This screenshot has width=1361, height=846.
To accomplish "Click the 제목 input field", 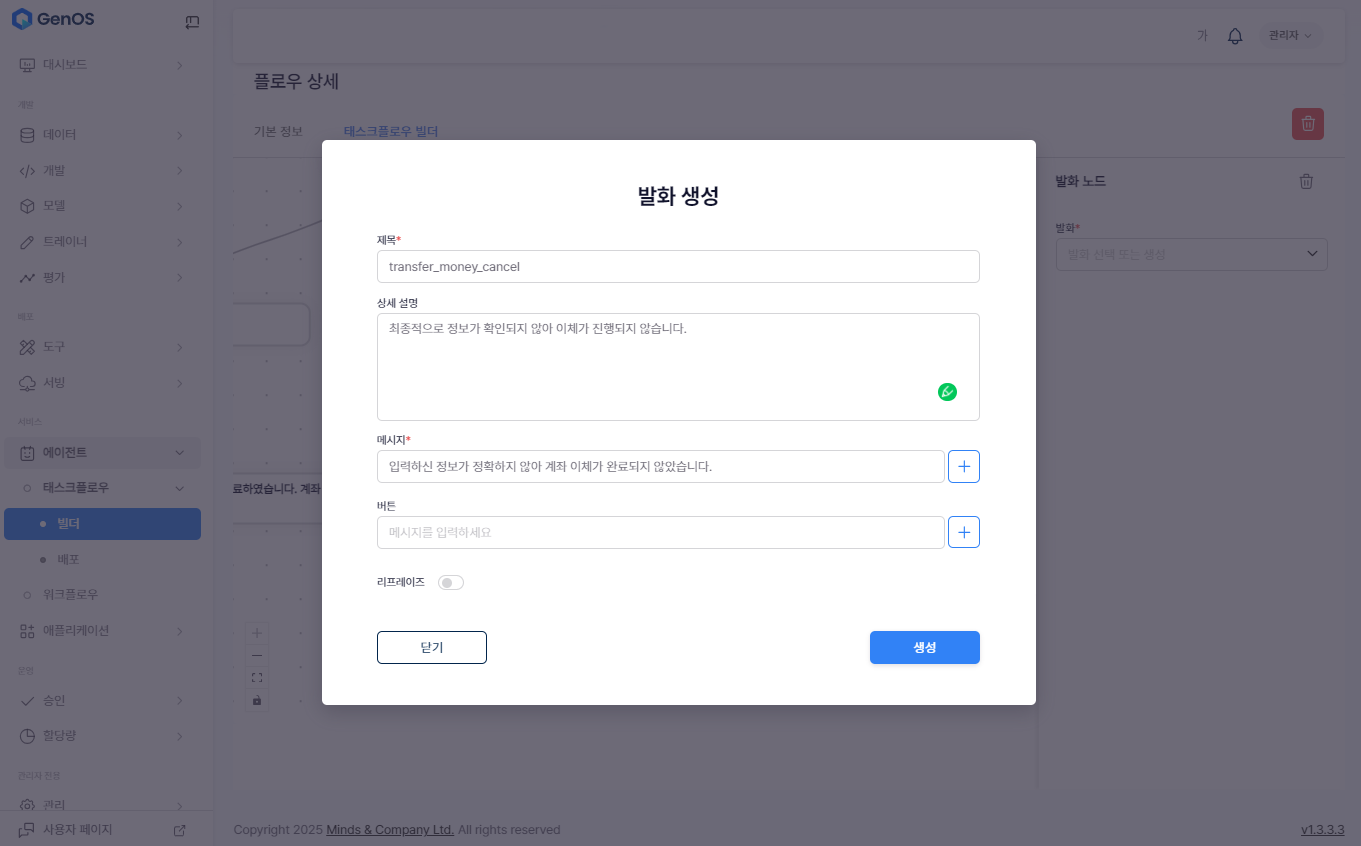I will 678,267.
